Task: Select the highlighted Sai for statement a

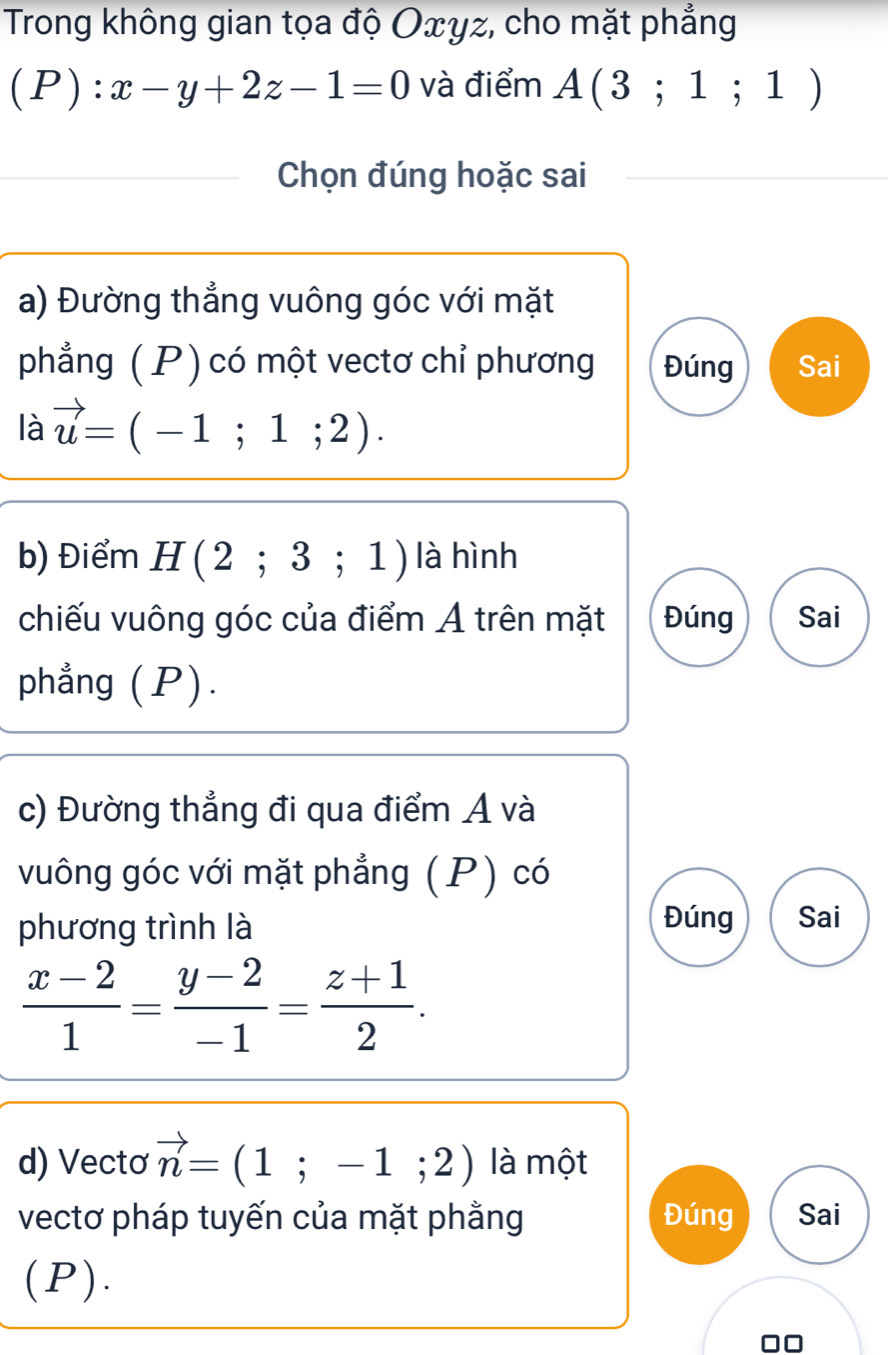Action: coord(819,366)
